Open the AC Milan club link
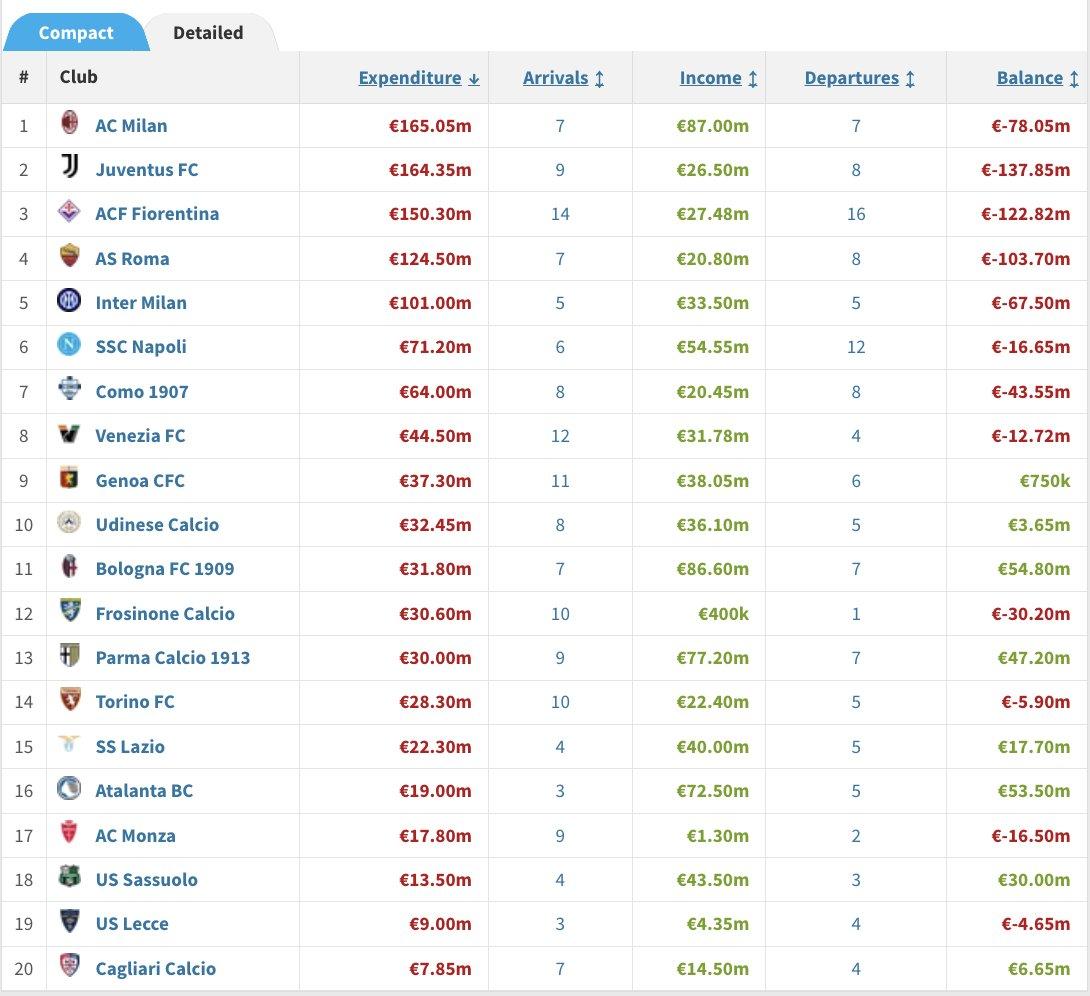This screenshot has width=1090, height=996. pyautogui.click(x=131, y=126)
